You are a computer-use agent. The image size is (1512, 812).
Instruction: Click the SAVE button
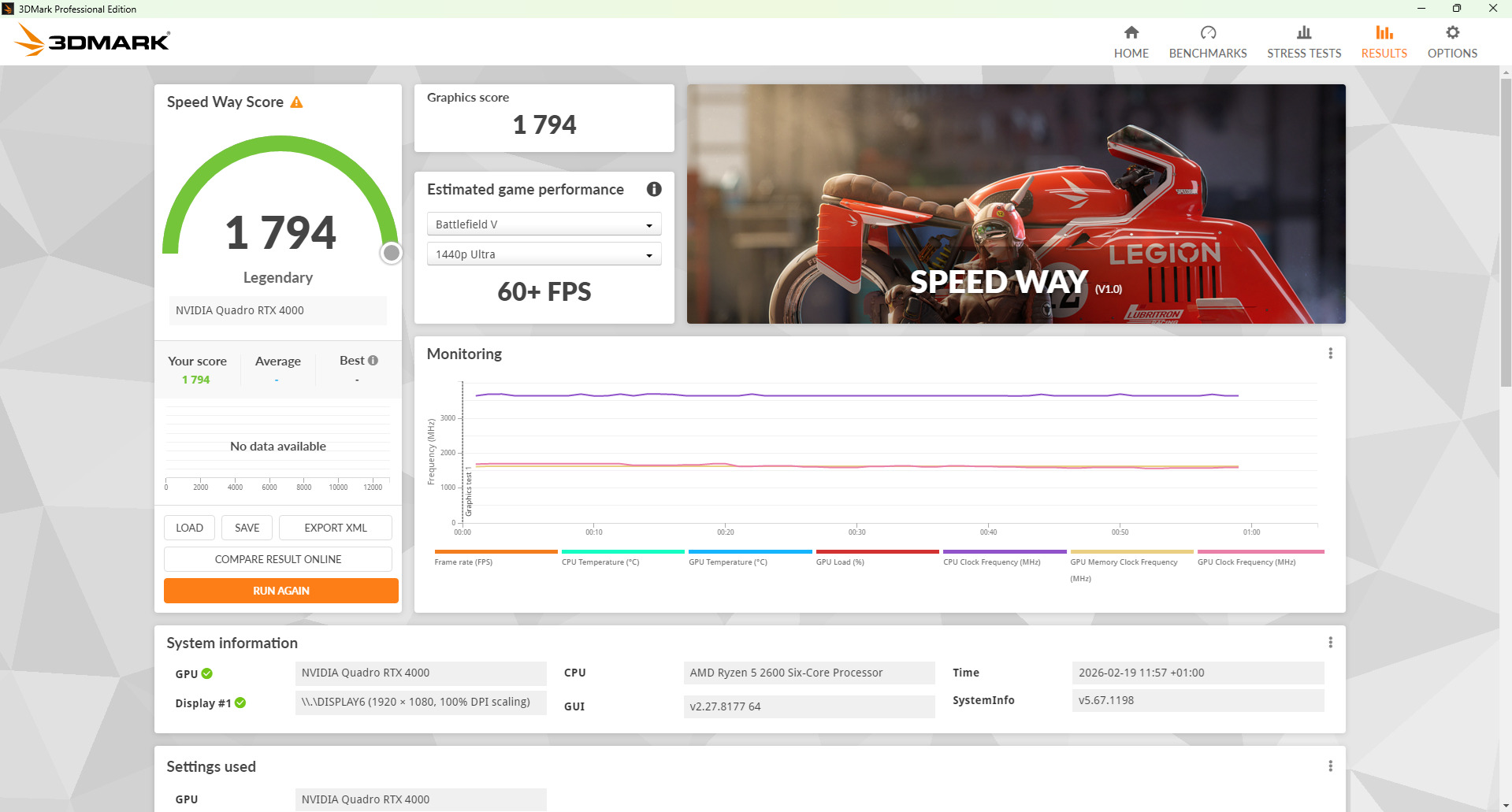click(x=247, y=528)
